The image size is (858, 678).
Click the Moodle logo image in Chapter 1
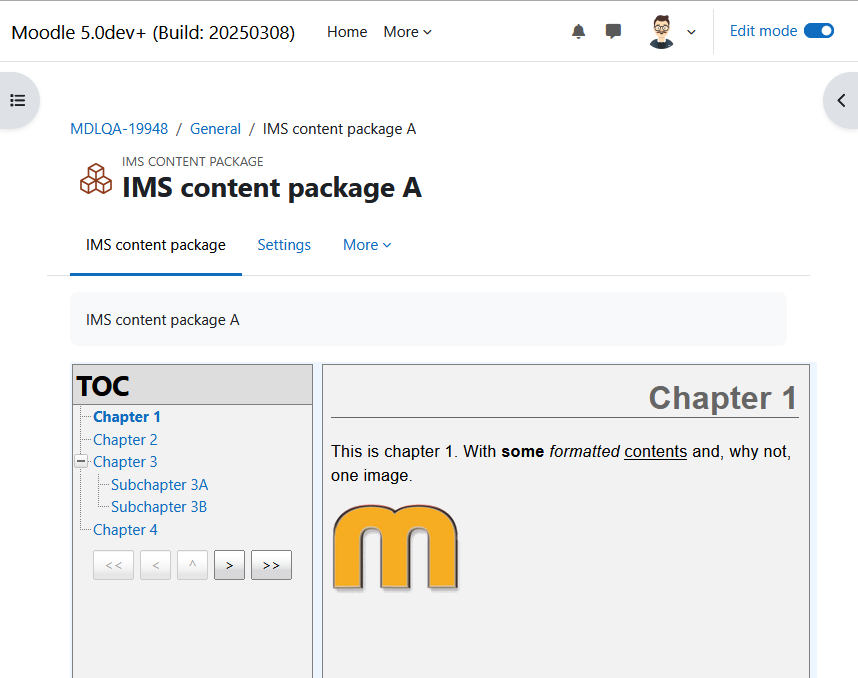[395, 548]
